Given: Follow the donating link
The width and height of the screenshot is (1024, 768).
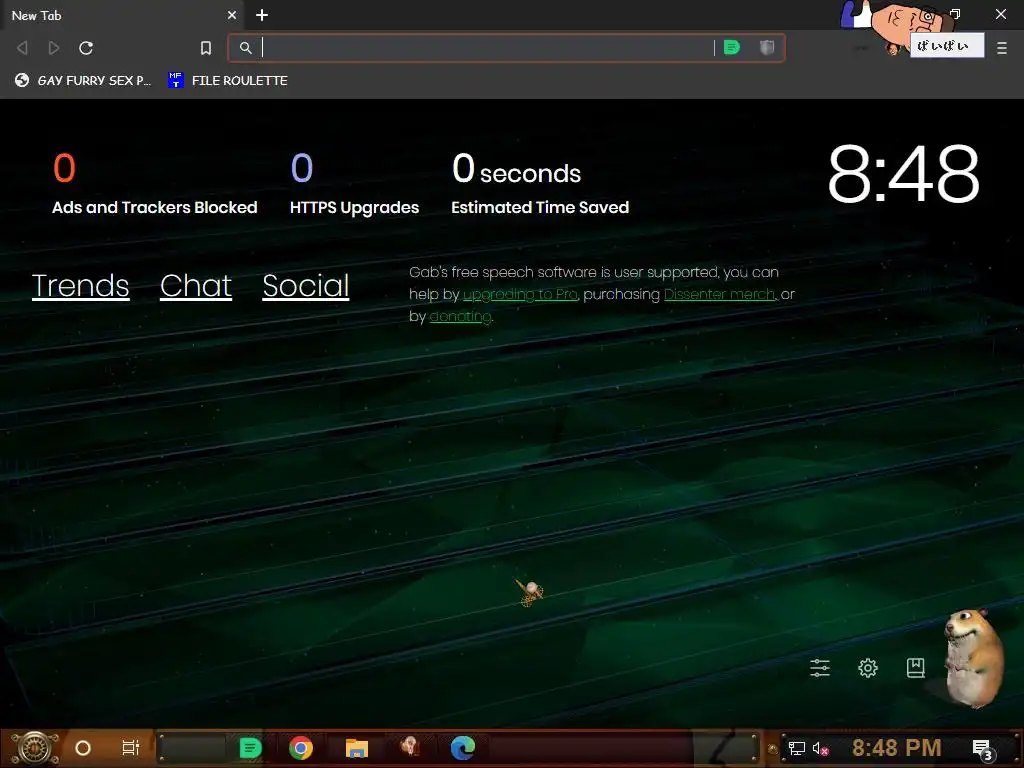Looking at the screenshot, I should click(x=460, y=317).
